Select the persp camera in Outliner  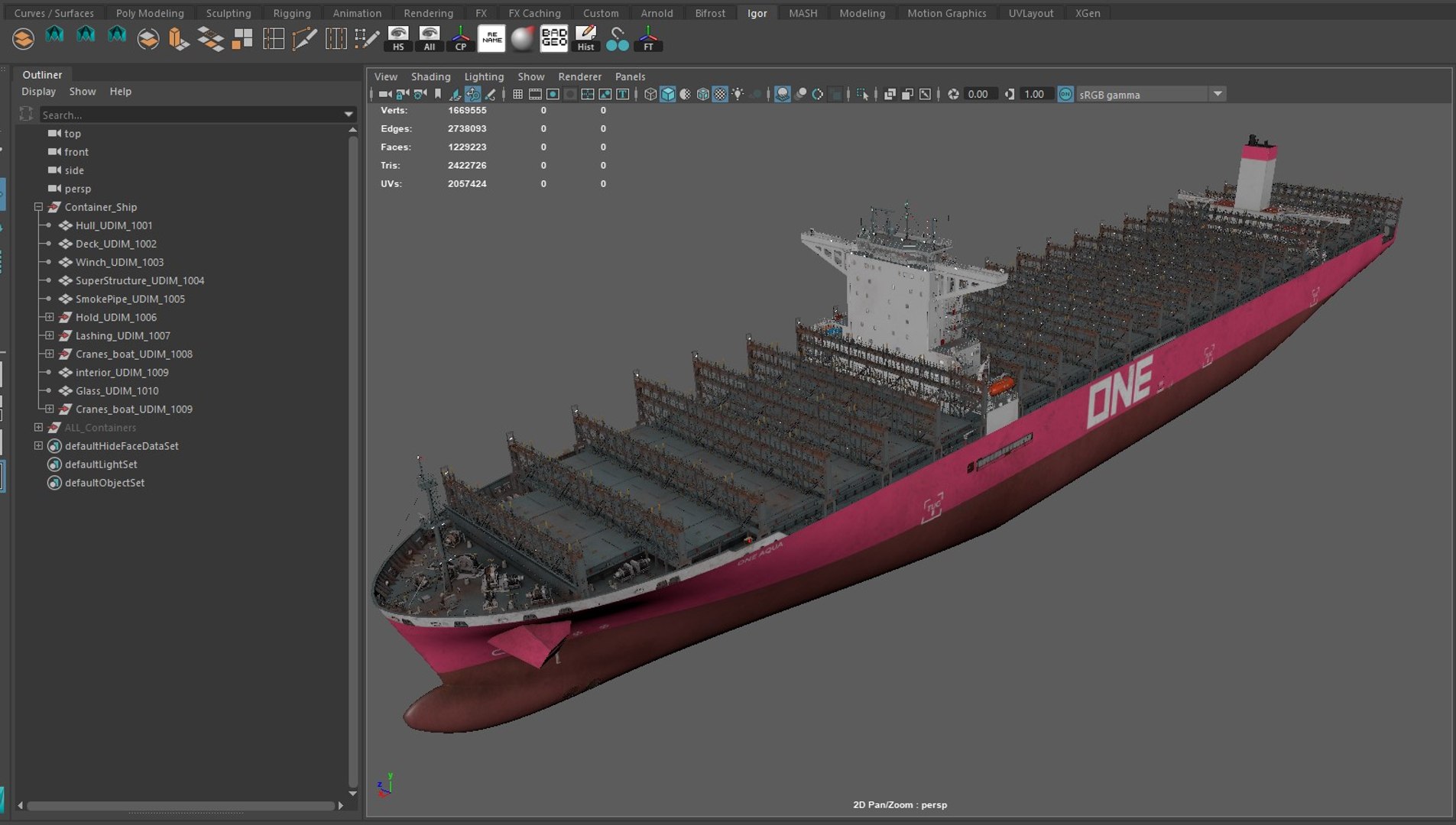point(77,189)
